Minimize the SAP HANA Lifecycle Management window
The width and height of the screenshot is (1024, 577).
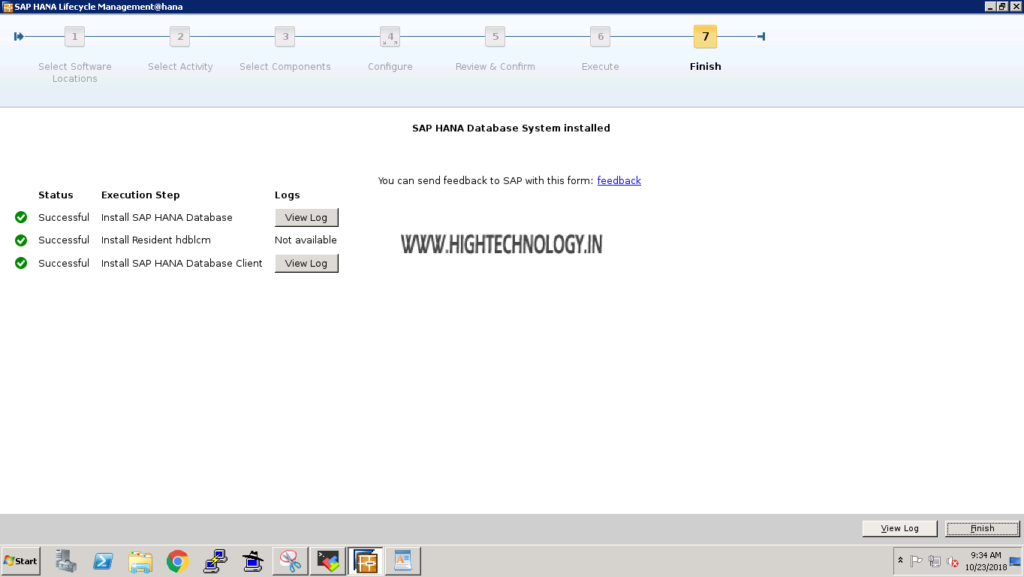coord(990,7)
